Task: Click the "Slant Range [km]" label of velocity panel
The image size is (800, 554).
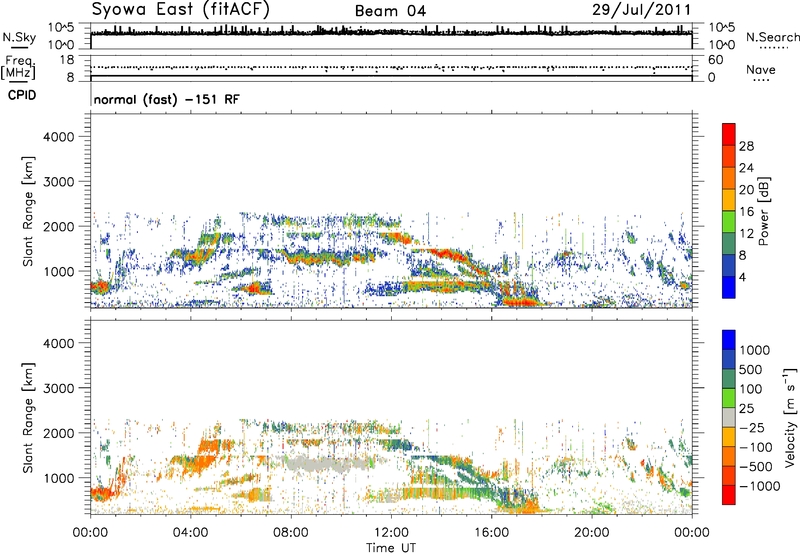Action: [x=28, y=417]
